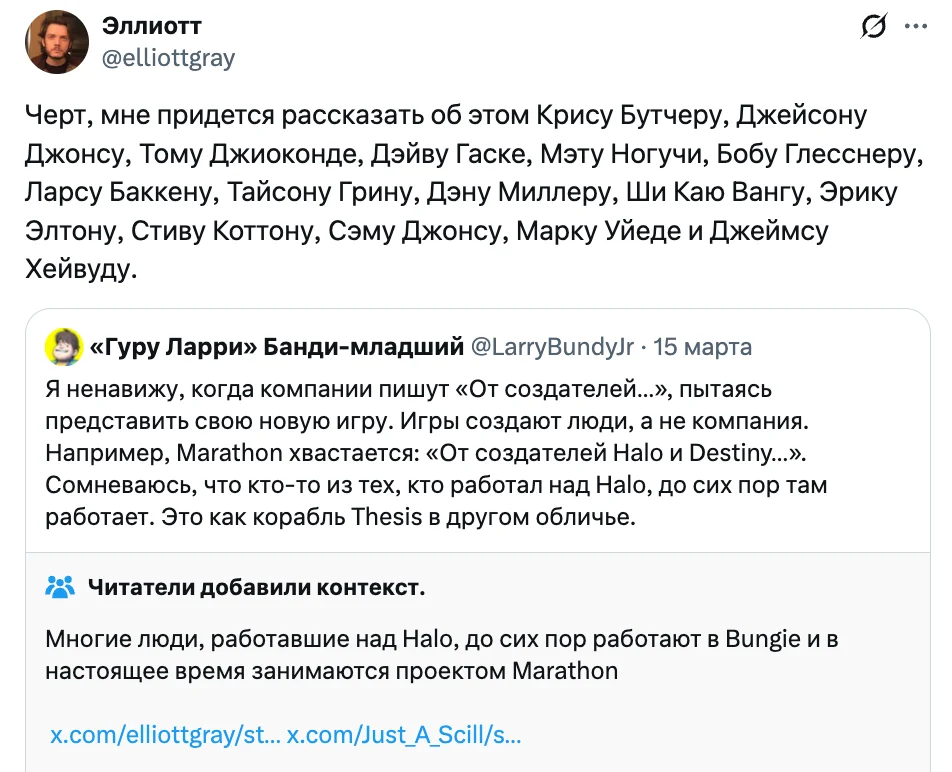Visit the @elliottgray handle
952x772 pixels.
[x=166, y=58]
